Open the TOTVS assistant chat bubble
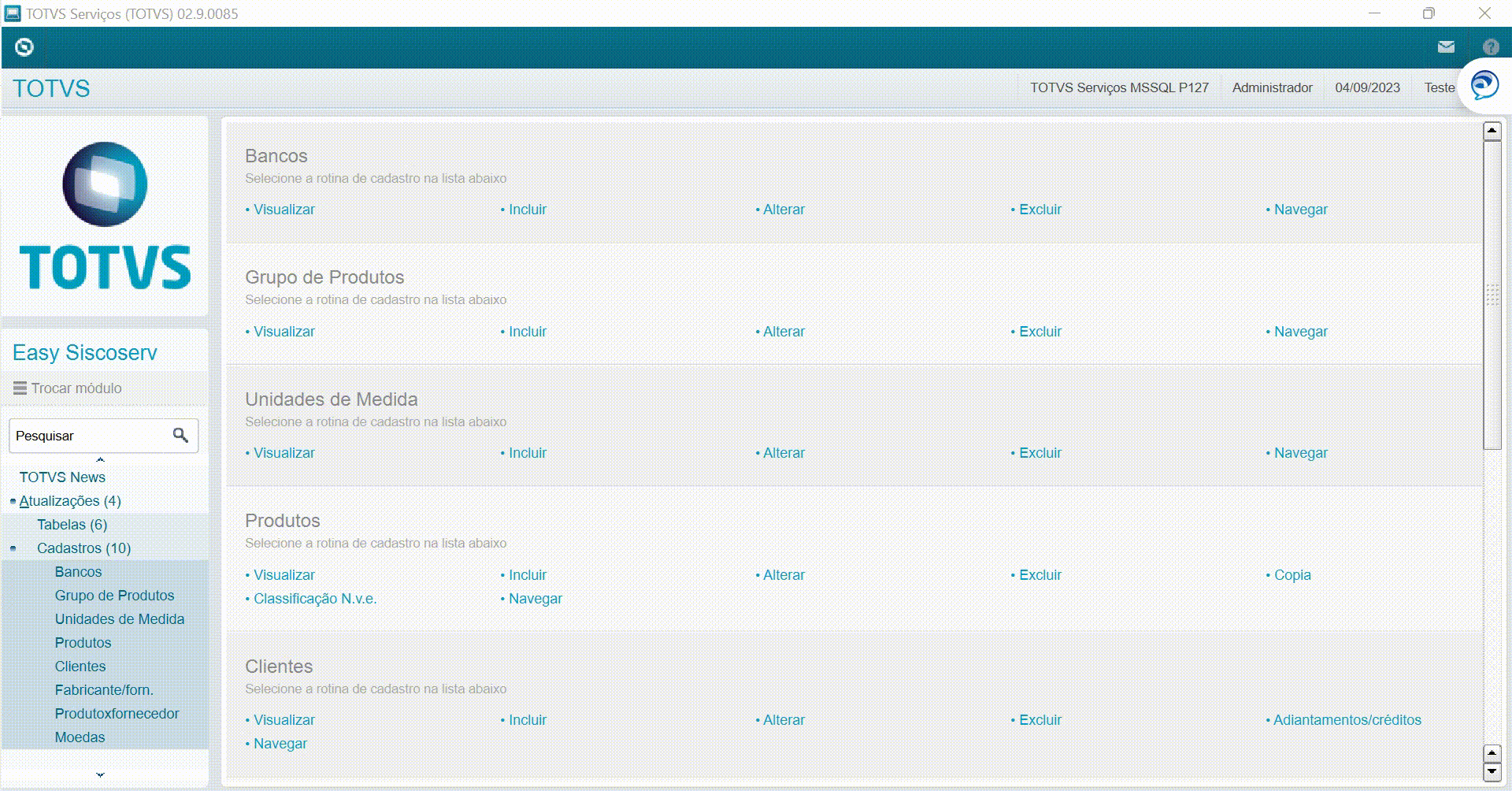The width and height of the screenshot is (1512, 791). click(1484, 85)
